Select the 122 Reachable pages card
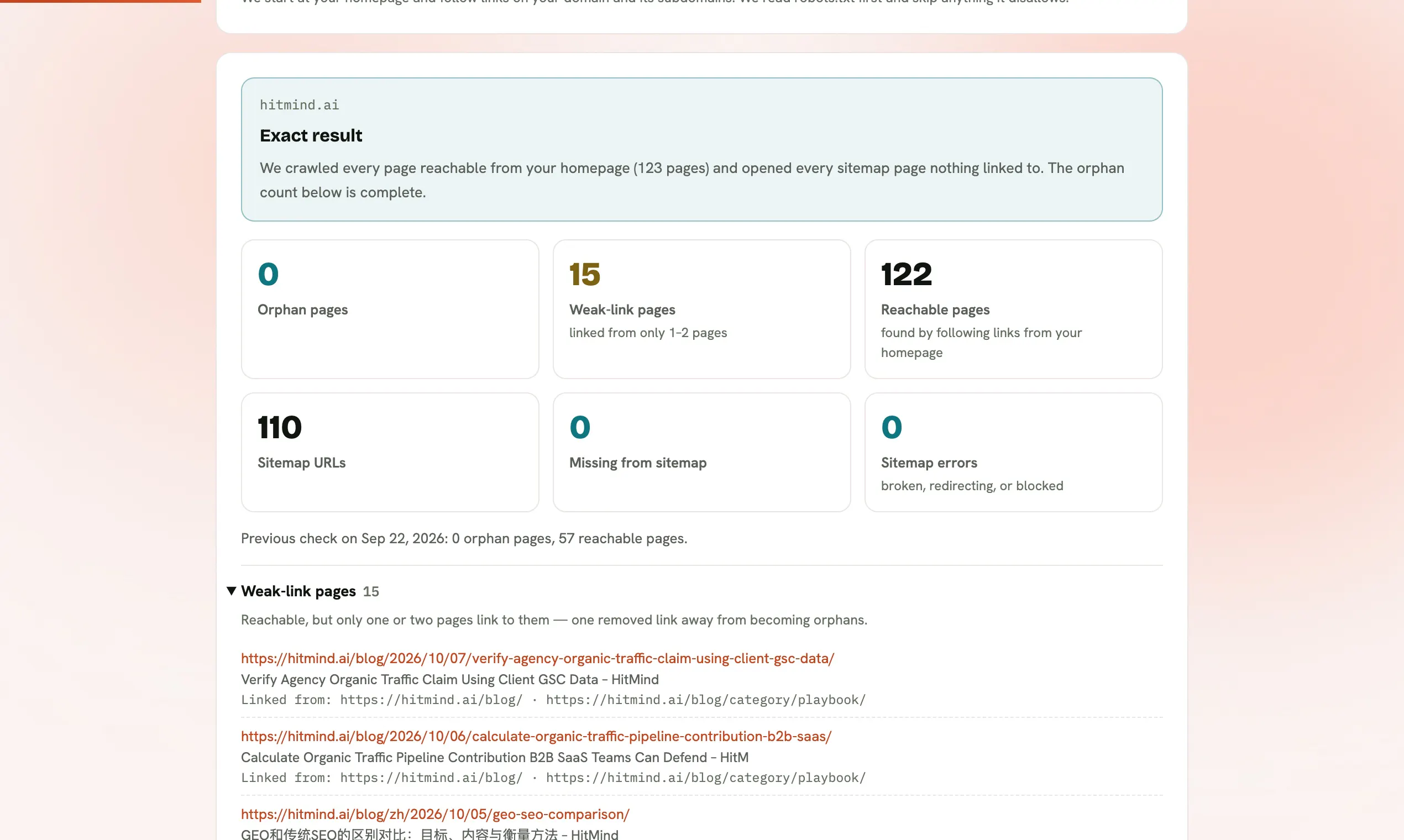This screenshot has width=1404, height=840. coord(1013,309)
